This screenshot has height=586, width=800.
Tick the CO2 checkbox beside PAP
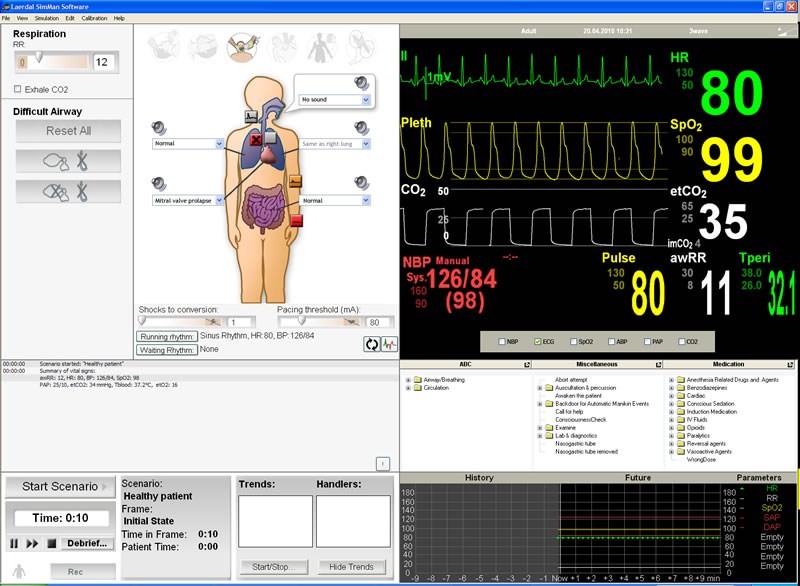click(x=682, y=341)
